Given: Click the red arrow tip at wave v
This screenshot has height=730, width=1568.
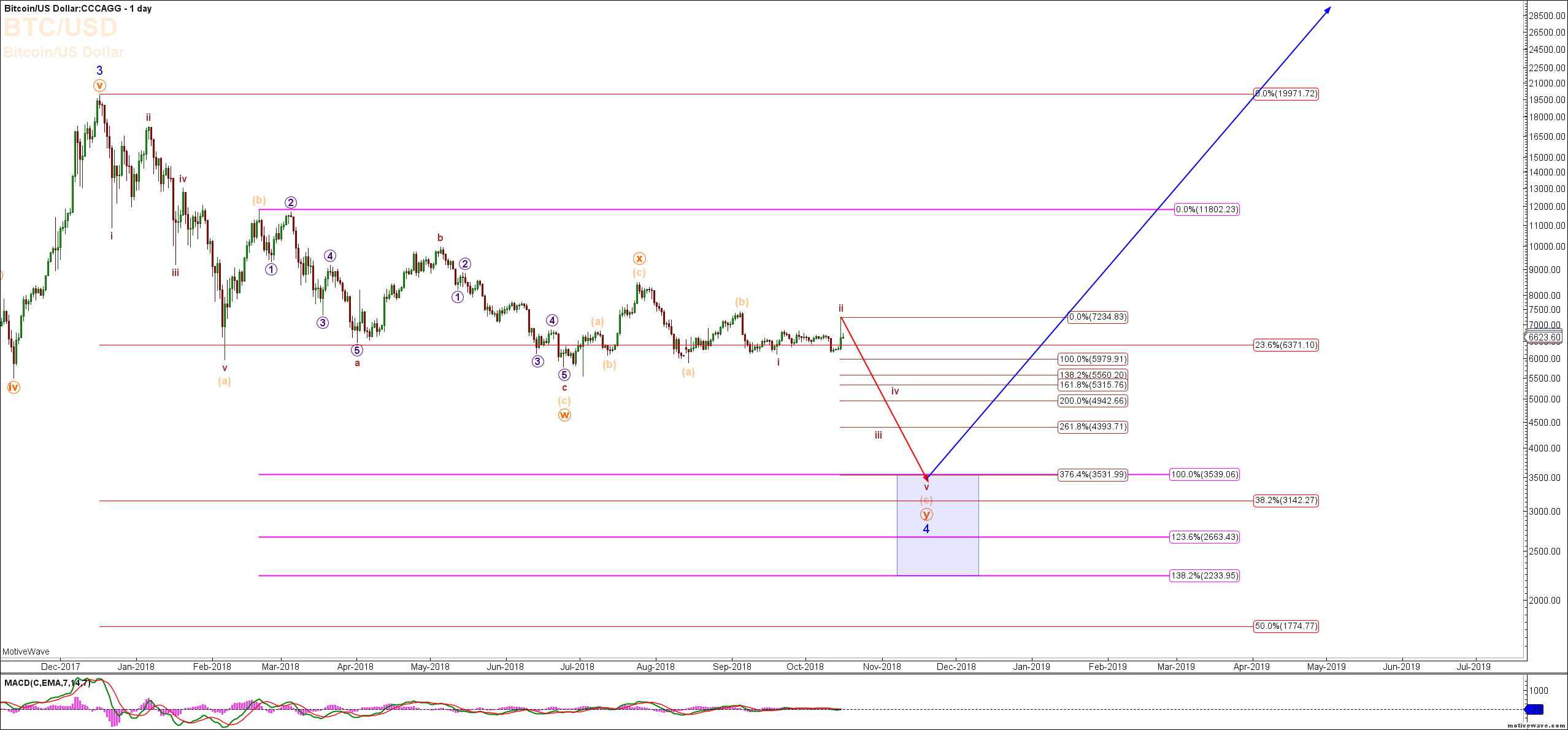Looking at the screenshot, I should tap(926, 477).
